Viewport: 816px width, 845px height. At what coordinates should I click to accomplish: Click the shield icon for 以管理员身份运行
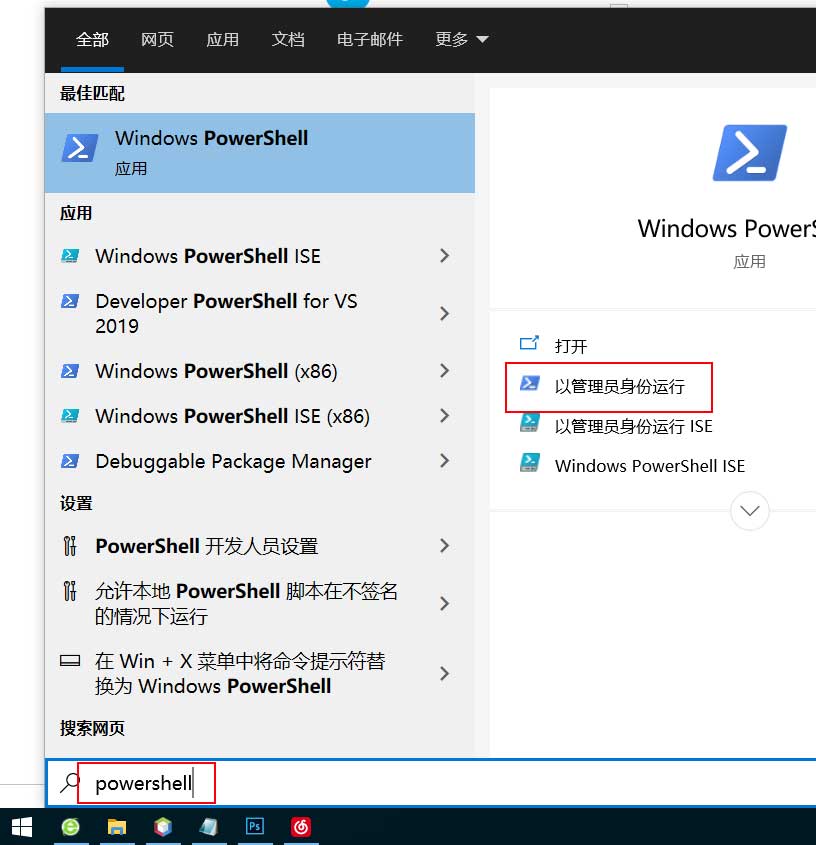tap(530, 383)
